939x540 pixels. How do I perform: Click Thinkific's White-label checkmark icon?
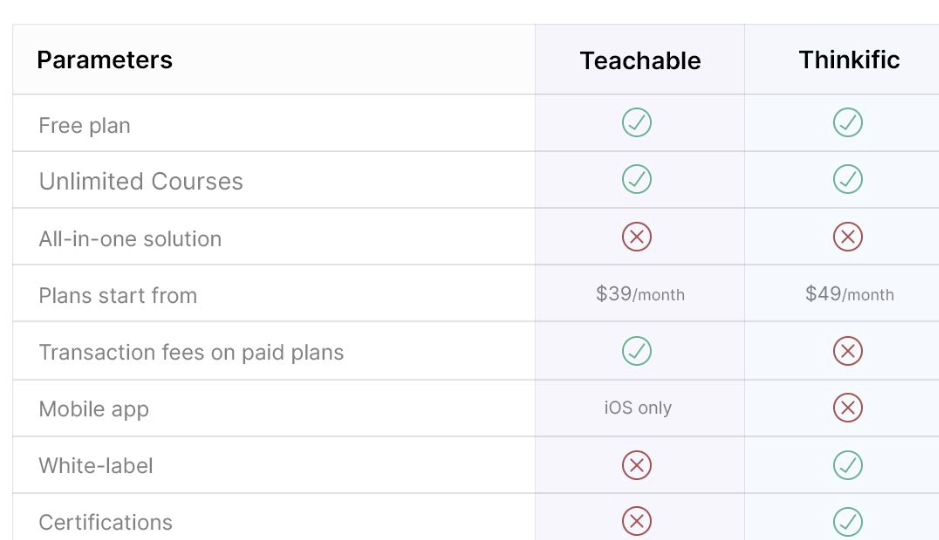(848, 465)
